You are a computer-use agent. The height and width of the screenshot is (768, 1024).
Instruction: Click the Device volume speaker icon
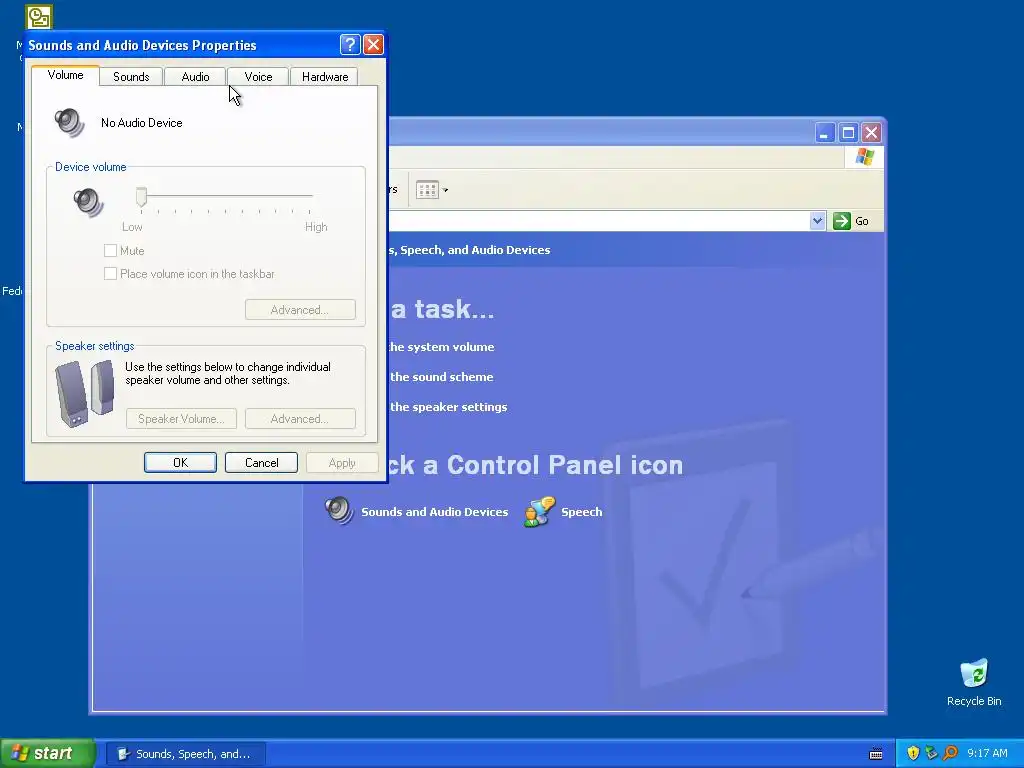click(88, 201)
